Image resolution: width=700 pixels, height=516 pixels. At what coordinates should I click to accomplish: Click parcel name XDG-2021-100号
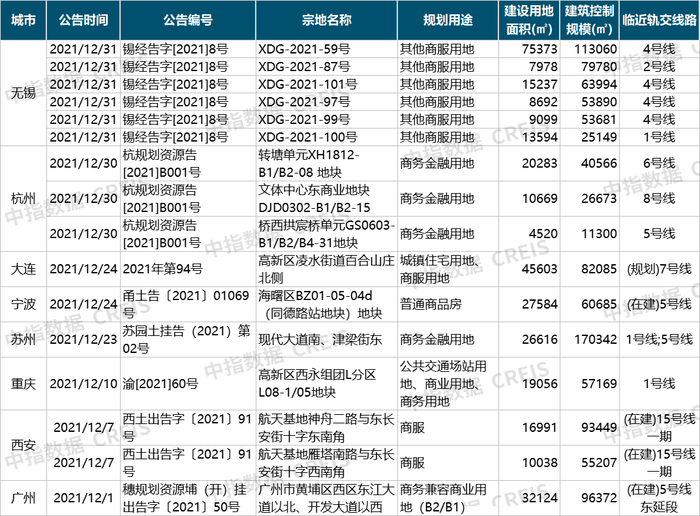(308, 137)
